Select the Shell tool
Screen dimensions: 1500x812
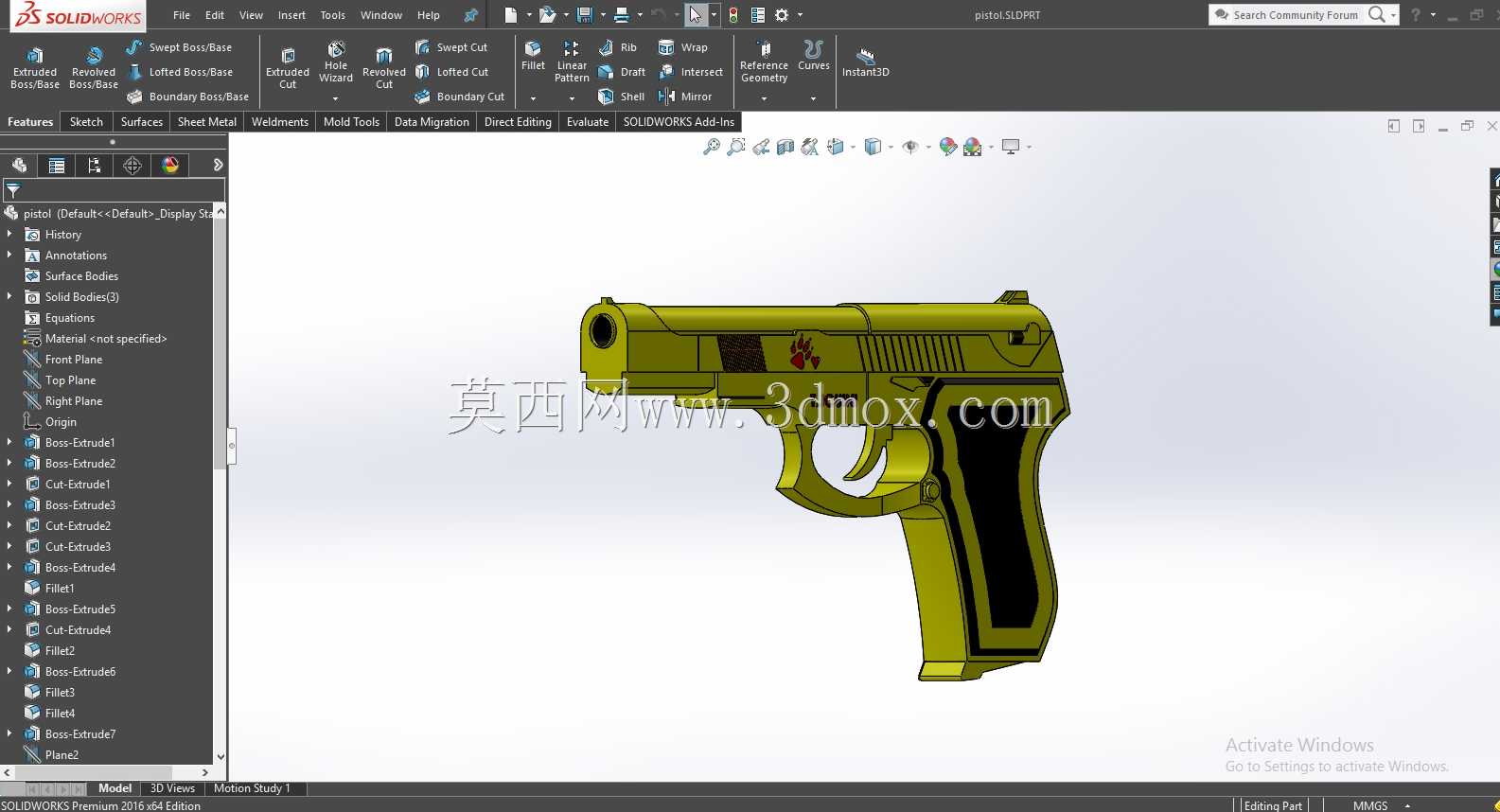click(622, 97)
